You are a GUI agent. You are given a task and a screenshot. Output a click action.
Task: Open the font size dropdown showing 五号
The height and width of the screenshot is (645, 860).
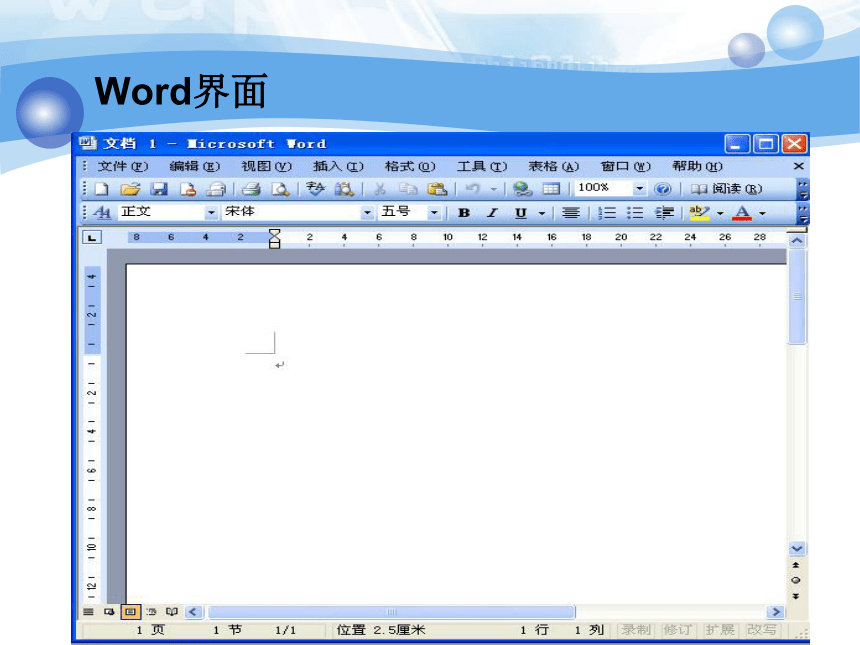pos(434,212)
